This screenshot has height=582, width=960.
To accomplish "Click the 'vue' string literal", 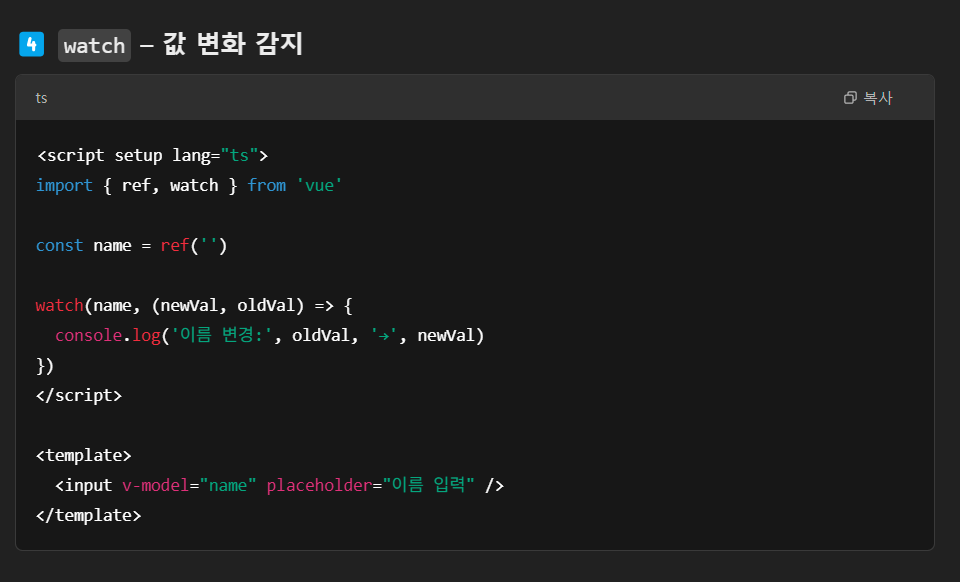I will (319, 185).
